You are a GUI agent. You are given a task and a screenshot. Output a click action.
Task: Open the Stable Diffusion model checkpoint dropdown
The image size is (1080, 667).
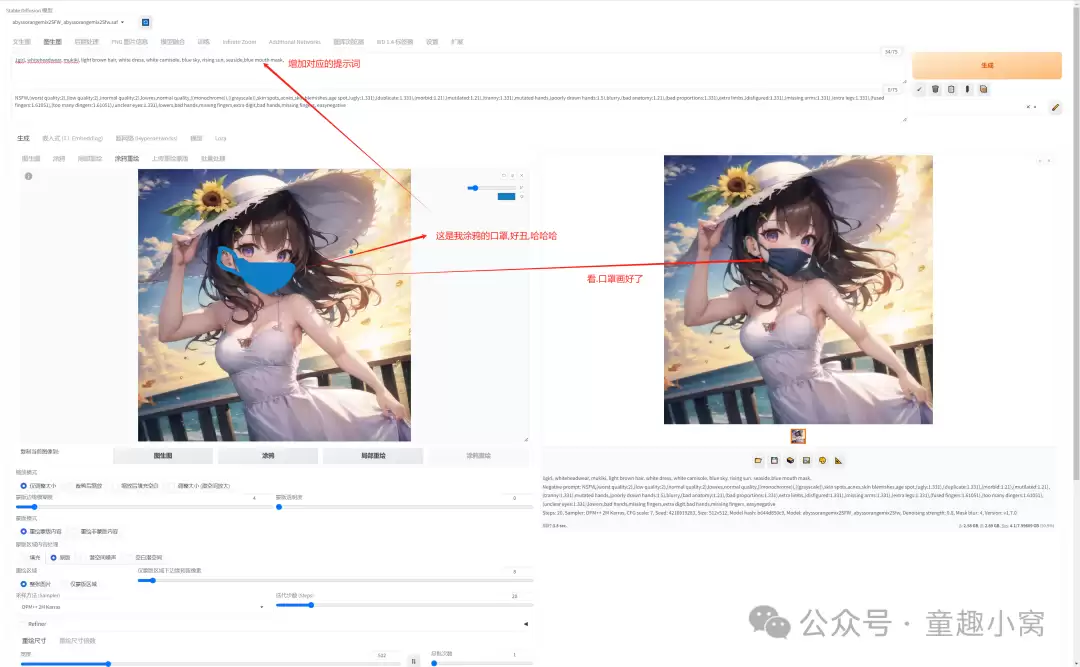68,22
